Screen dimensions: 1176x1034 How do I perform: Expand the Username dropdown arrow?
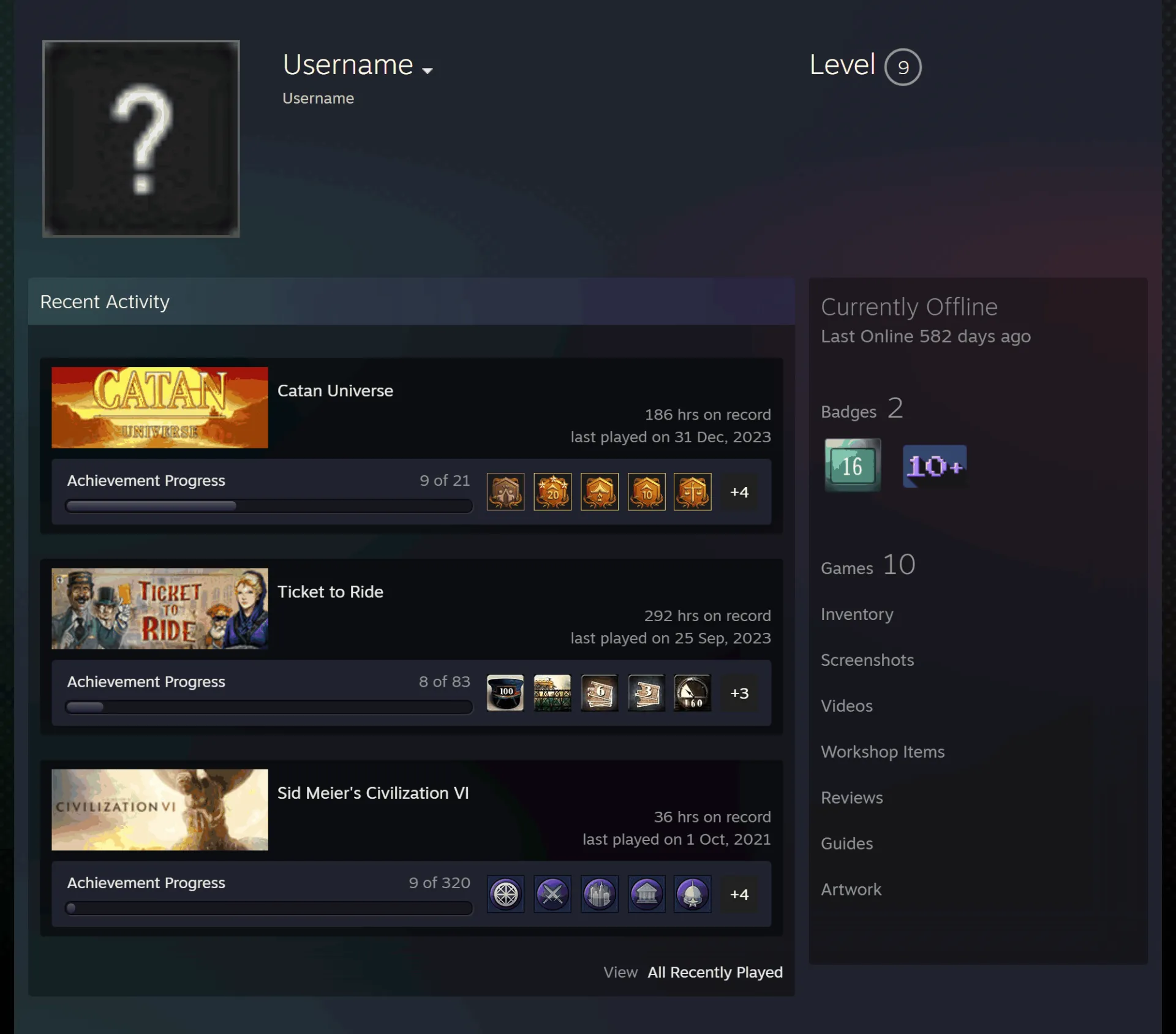pos(428,70)
